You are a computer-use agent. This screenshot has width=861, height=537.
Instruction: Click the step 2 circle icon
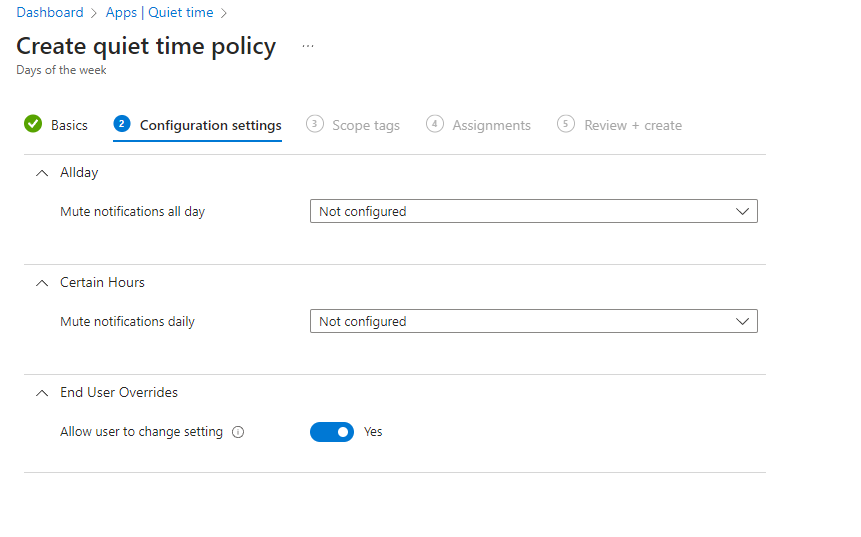coord(122,124)
